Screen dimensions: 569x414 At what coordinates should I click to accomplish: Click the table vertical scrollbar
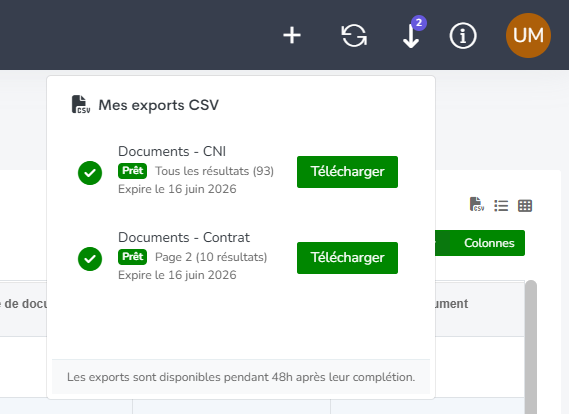pyautogui.click(x=531, y=347)
